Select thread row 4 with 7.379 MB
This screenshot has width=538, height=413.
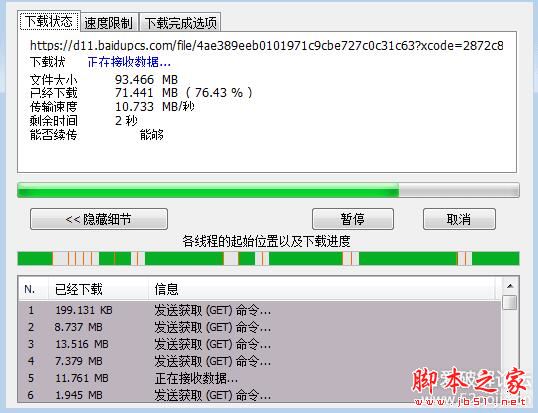pyautogui.click(x=260, y=361)
